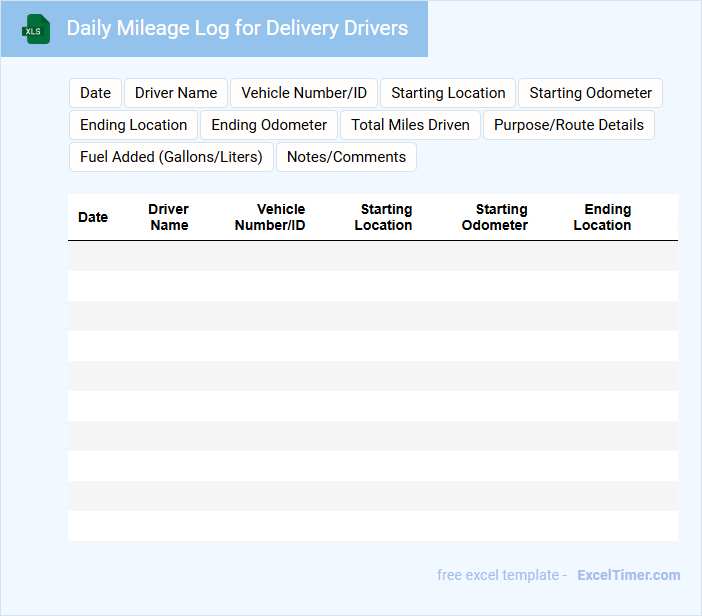Open the ExcelTimer.com link

tap(628, 575)
